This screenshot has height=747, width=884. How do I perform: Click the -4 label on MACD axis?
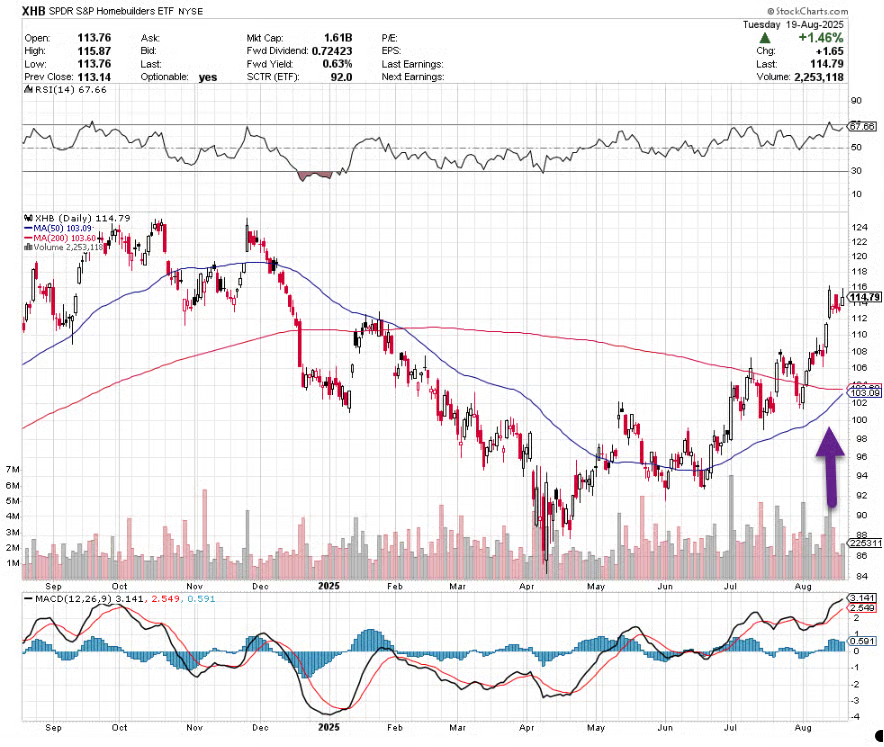pos(855,717)
